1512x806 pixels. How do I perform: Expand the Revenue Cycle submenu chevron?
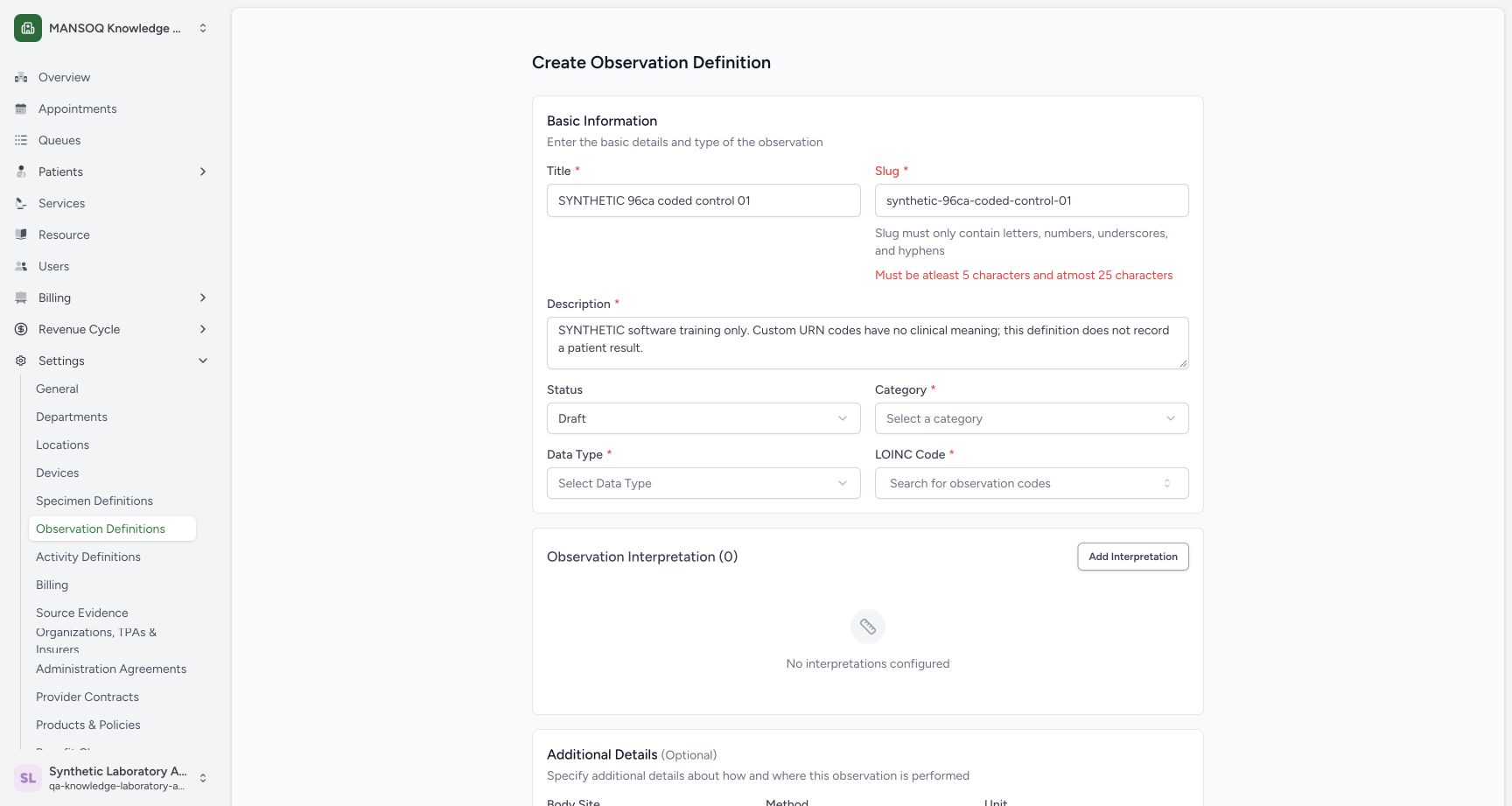tap(203, 329)
